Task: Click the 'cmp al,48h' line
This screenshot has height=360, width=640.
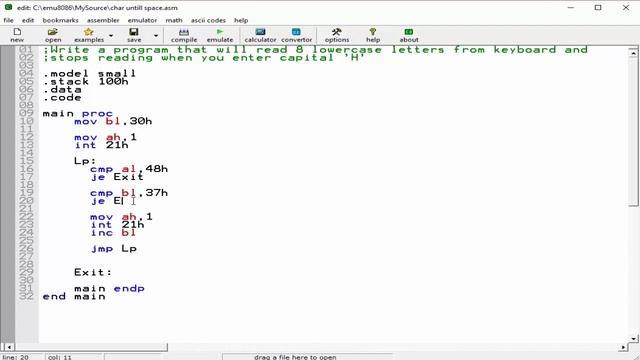Action: pyautogui.click(x=129, y=169)
